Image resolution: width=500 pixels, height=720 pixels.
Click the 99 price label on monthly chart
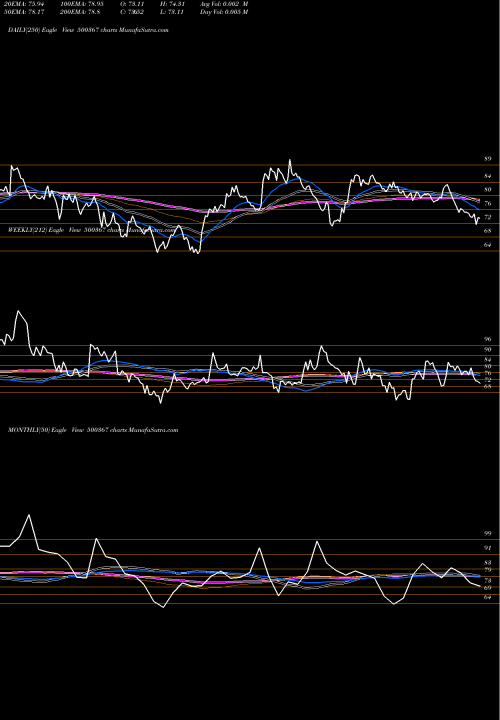487,534
